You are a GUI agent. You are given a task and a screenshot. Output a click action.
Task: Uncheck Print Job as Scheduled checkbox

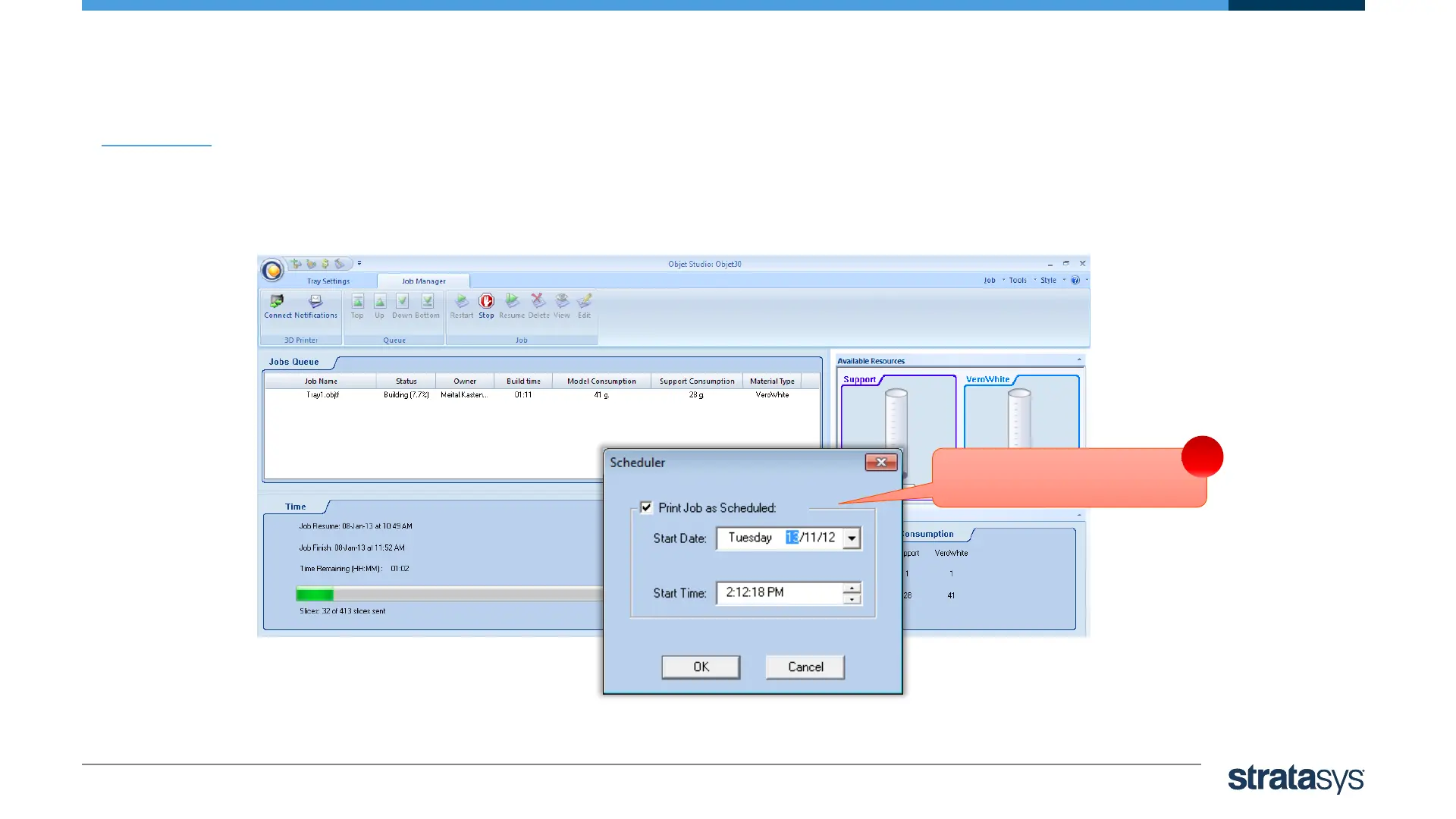click(x=646, y=507)
